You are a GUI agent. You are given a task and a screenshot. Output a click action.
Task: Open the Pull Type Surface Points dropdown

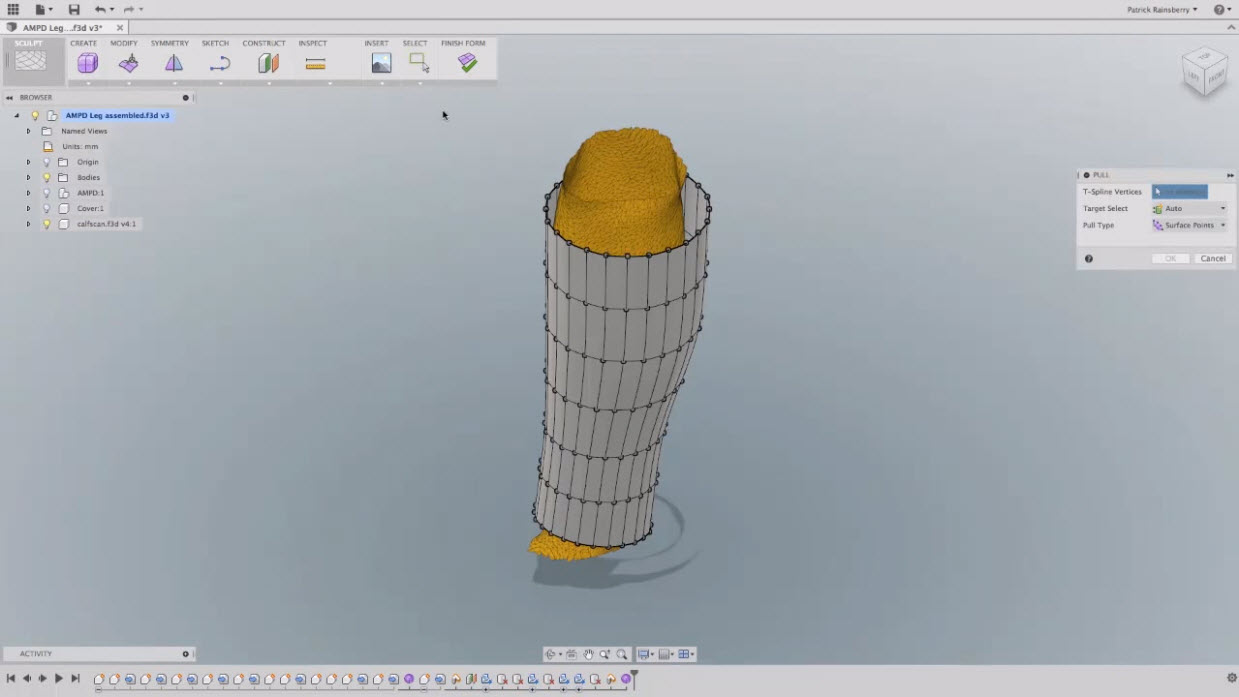pos(1189,225)
